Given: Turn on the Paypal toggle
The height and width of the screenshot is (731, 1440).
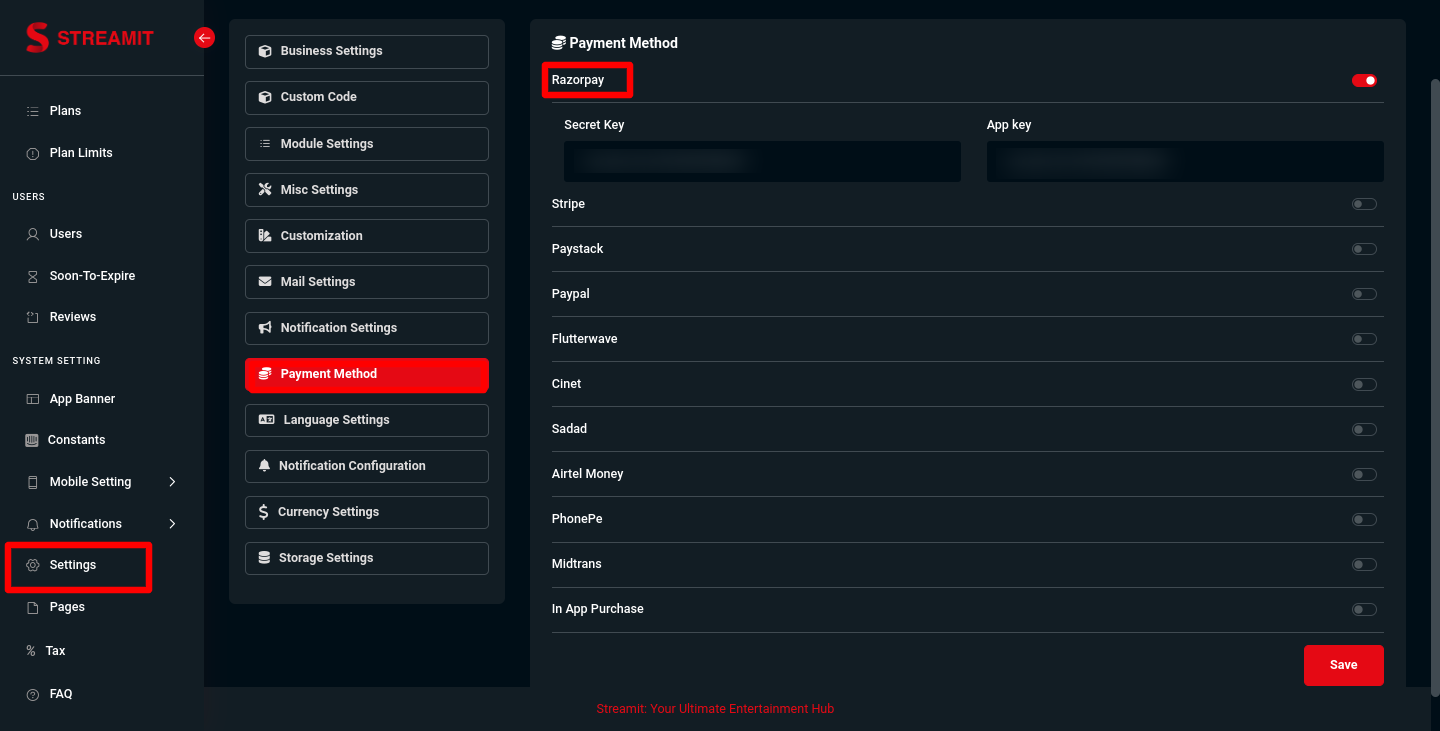Looking at the screenshot, I should (1364, 294).
